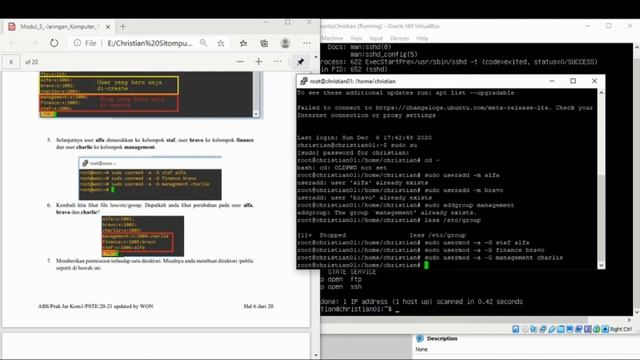
Task: Open a new browser tab
Action: 122,27
